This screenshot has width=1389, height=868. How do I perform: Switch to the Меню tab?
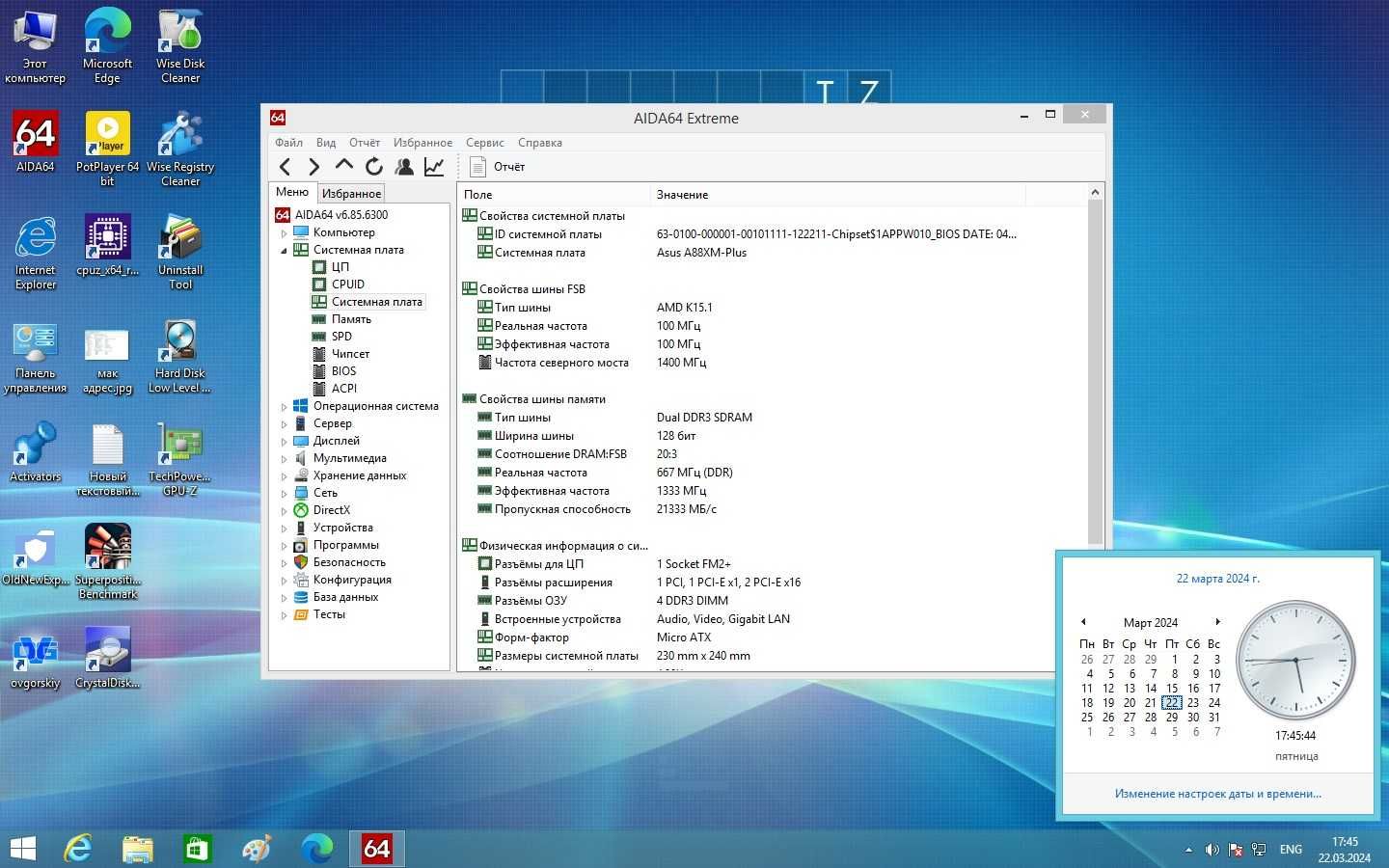point(292,193)
